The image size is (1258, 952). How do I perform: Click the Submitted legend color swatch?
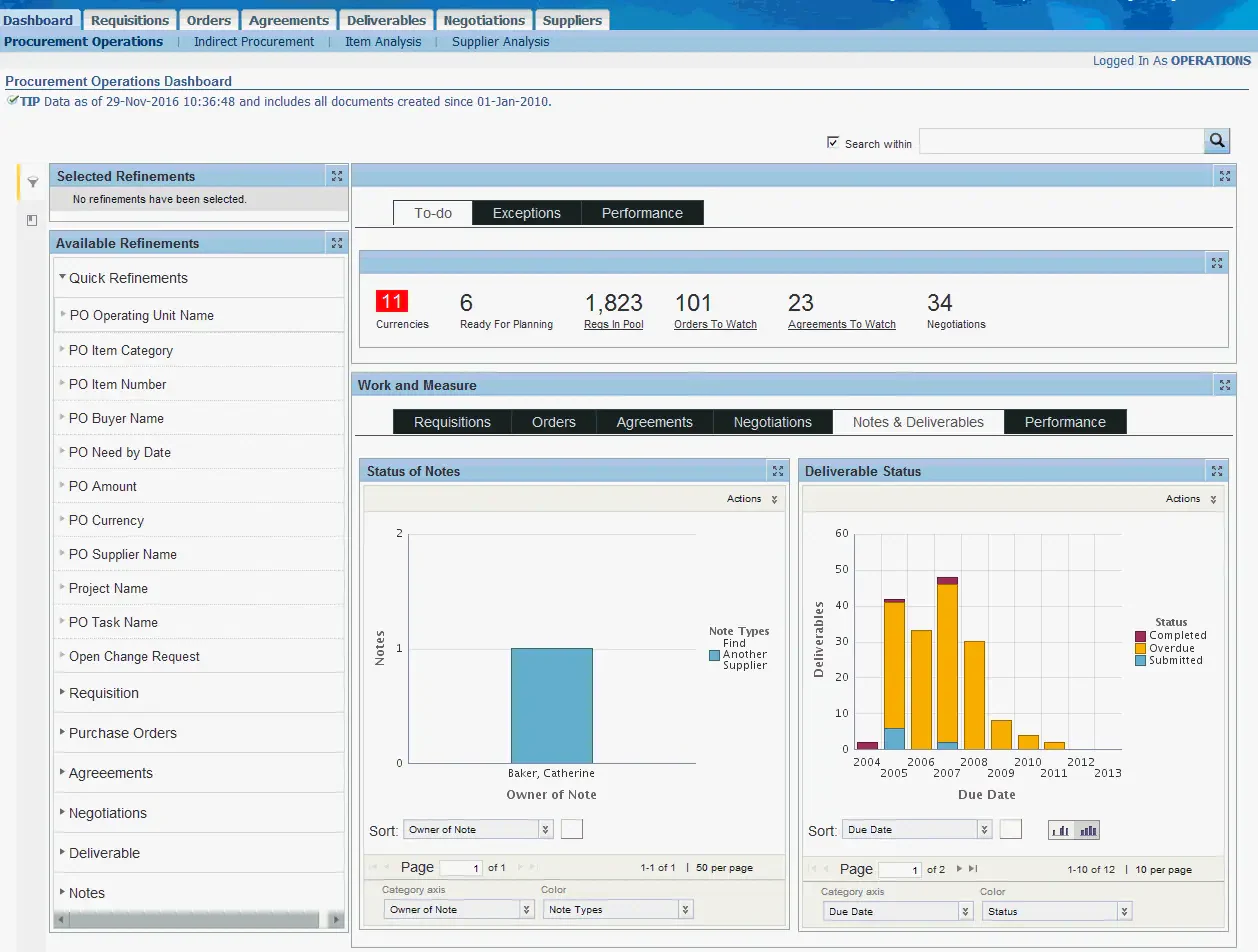[x=1140, y=661]
